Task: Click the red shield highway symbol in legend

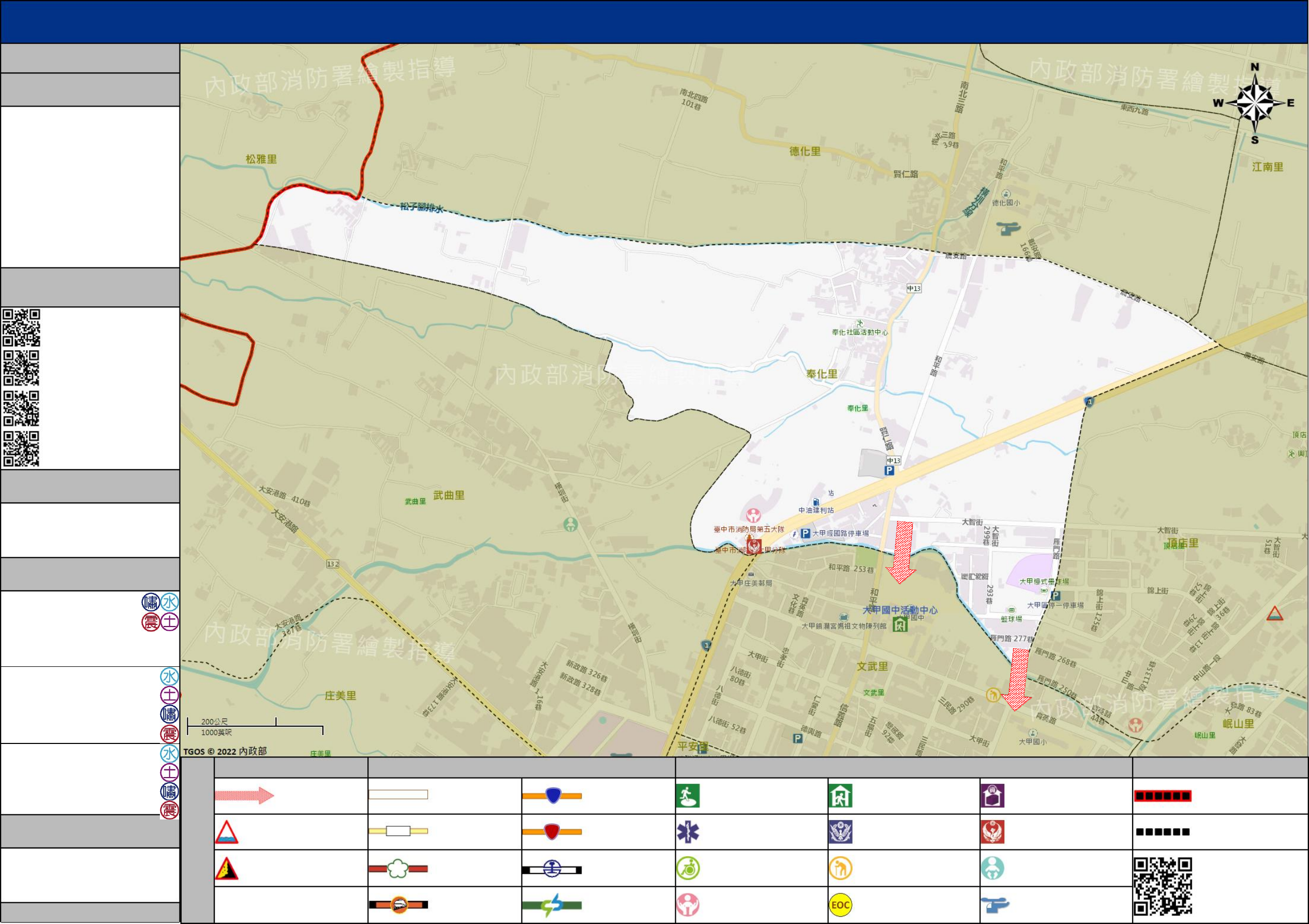Action: [553, 832]
